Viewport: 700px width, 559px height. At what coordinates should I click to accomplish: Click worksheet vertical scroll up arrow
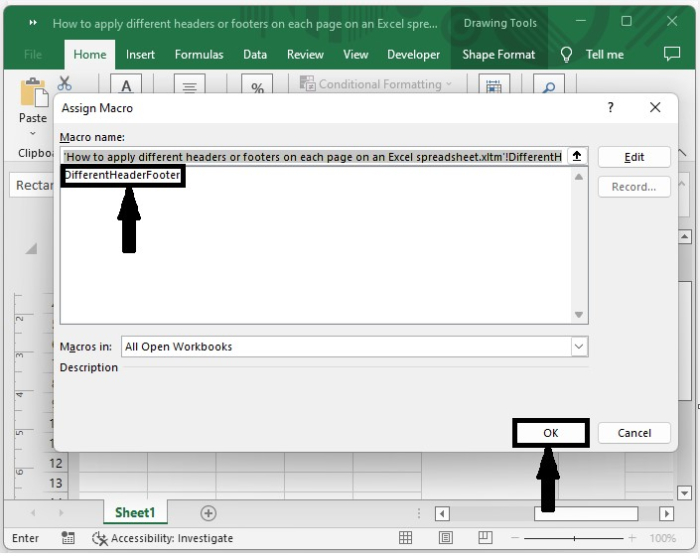[684, 237]
